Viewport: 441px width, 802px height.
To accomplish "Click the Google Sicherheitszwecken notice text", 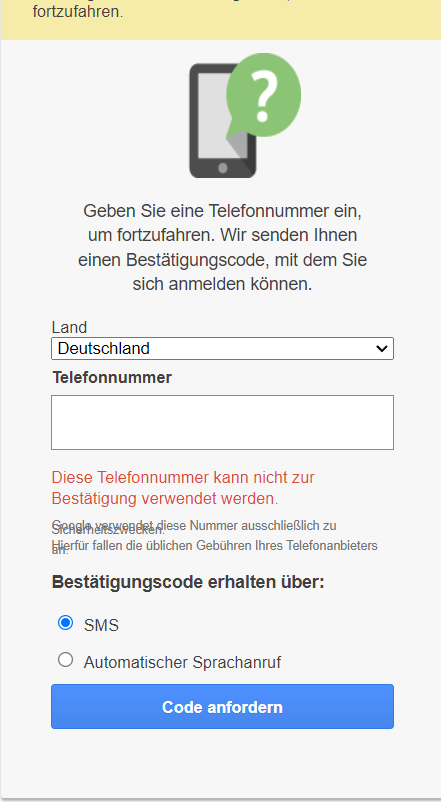I will 194,528.
